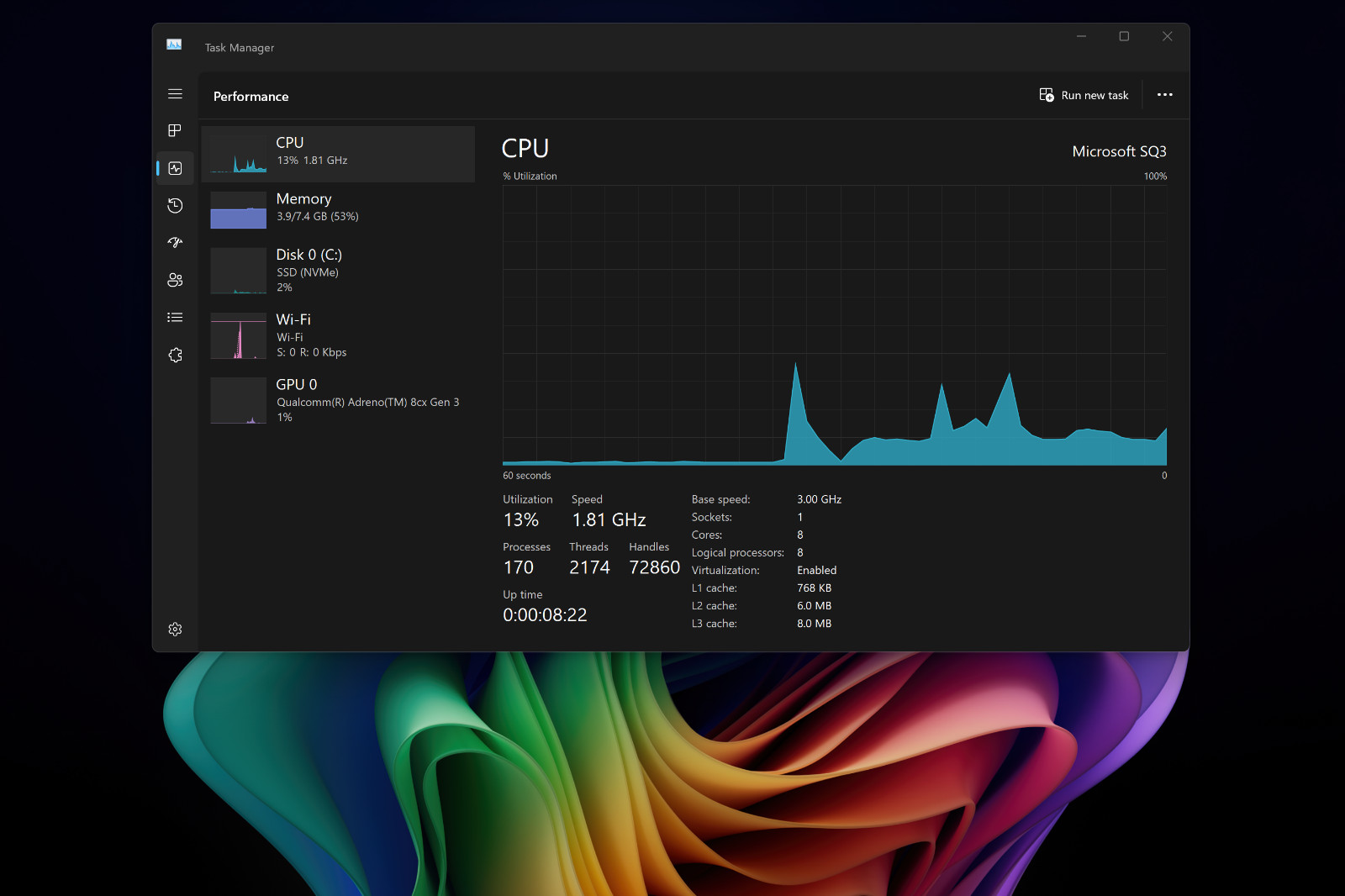Click the Wi-Fi mini graph thumbnail
This screenshot has width=1345, height=896.
point(239,335)
